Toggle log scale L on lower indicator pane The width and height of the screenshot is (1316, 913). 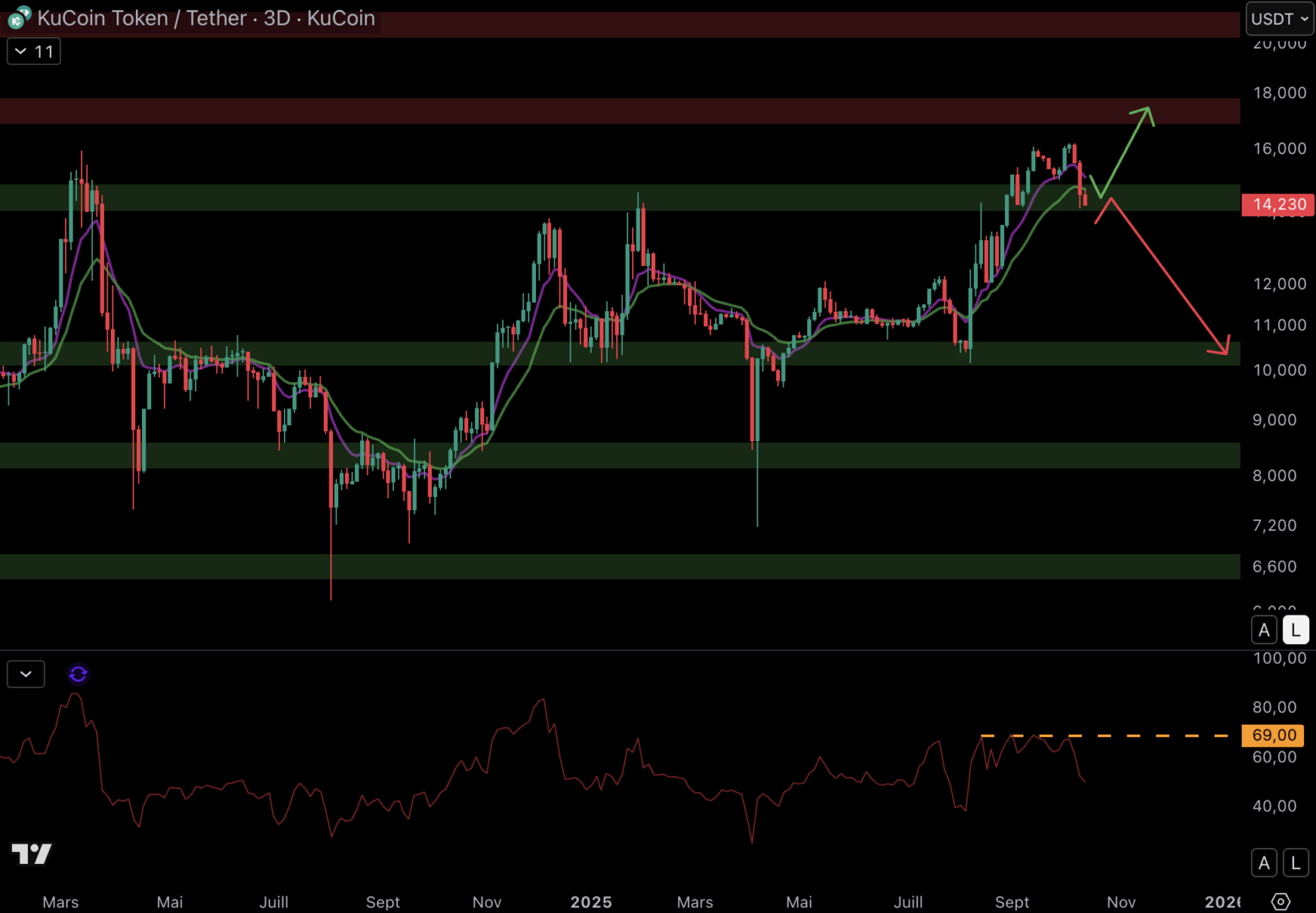1295,863
